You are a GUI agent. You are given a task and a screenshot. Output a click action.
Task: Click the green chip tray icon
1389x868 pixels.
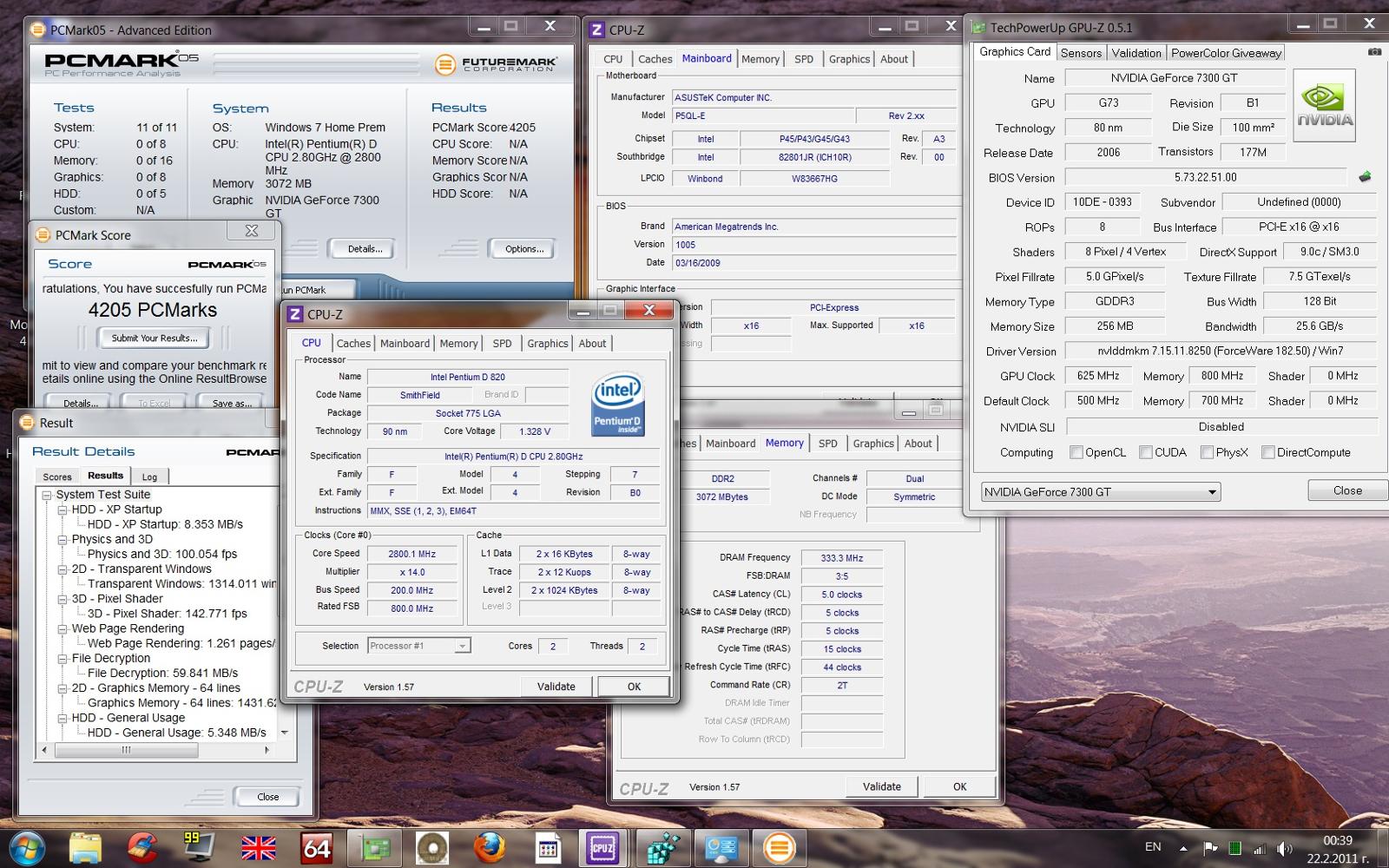[x=1234, y=848]
